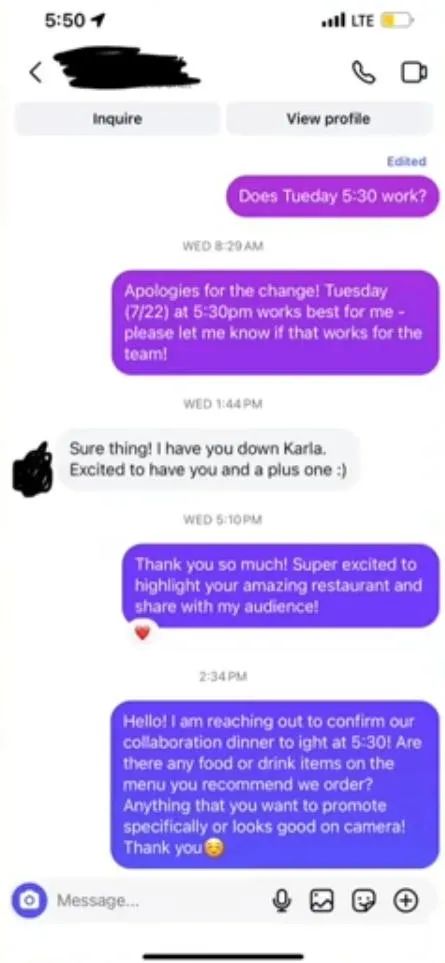This screenshot has height=963, width=445.
Task: Open the sticker and GIF picker
Action: click(363, 901)
